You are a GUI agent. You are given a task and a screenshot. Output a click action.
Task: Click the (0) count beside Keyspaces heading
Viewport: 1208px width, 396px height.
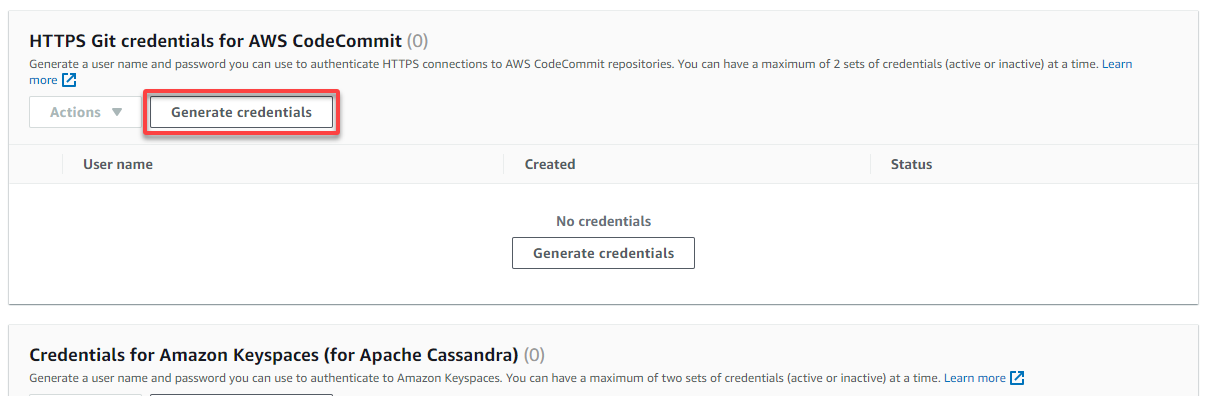point(534,355)
